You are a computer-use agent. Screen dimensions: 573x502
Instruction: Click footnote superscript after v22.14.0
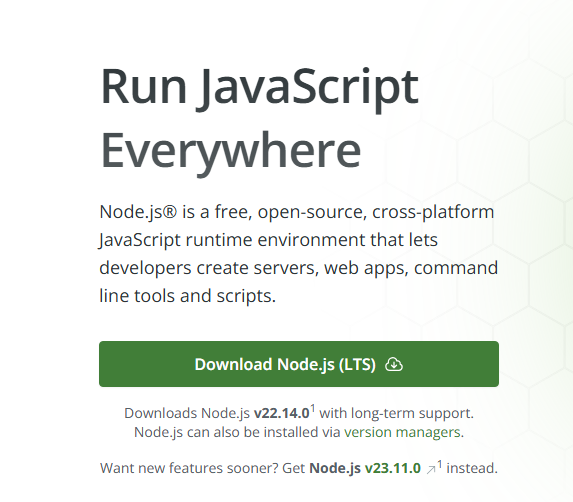[313, 408]
